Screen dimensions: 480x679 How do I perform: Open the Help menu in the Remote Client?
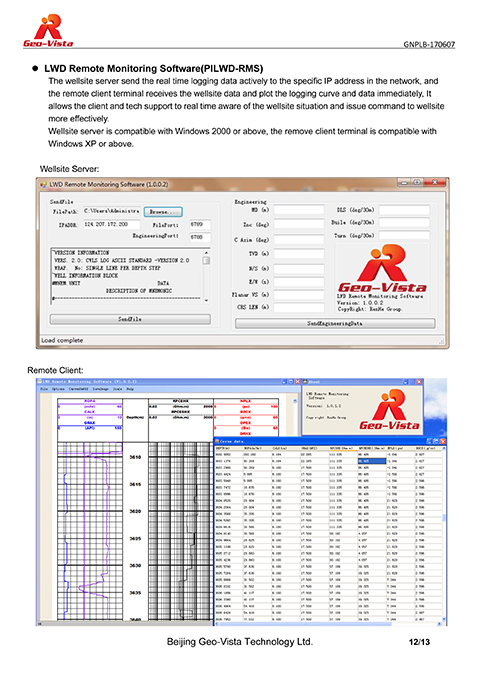[x=130, y=389]
